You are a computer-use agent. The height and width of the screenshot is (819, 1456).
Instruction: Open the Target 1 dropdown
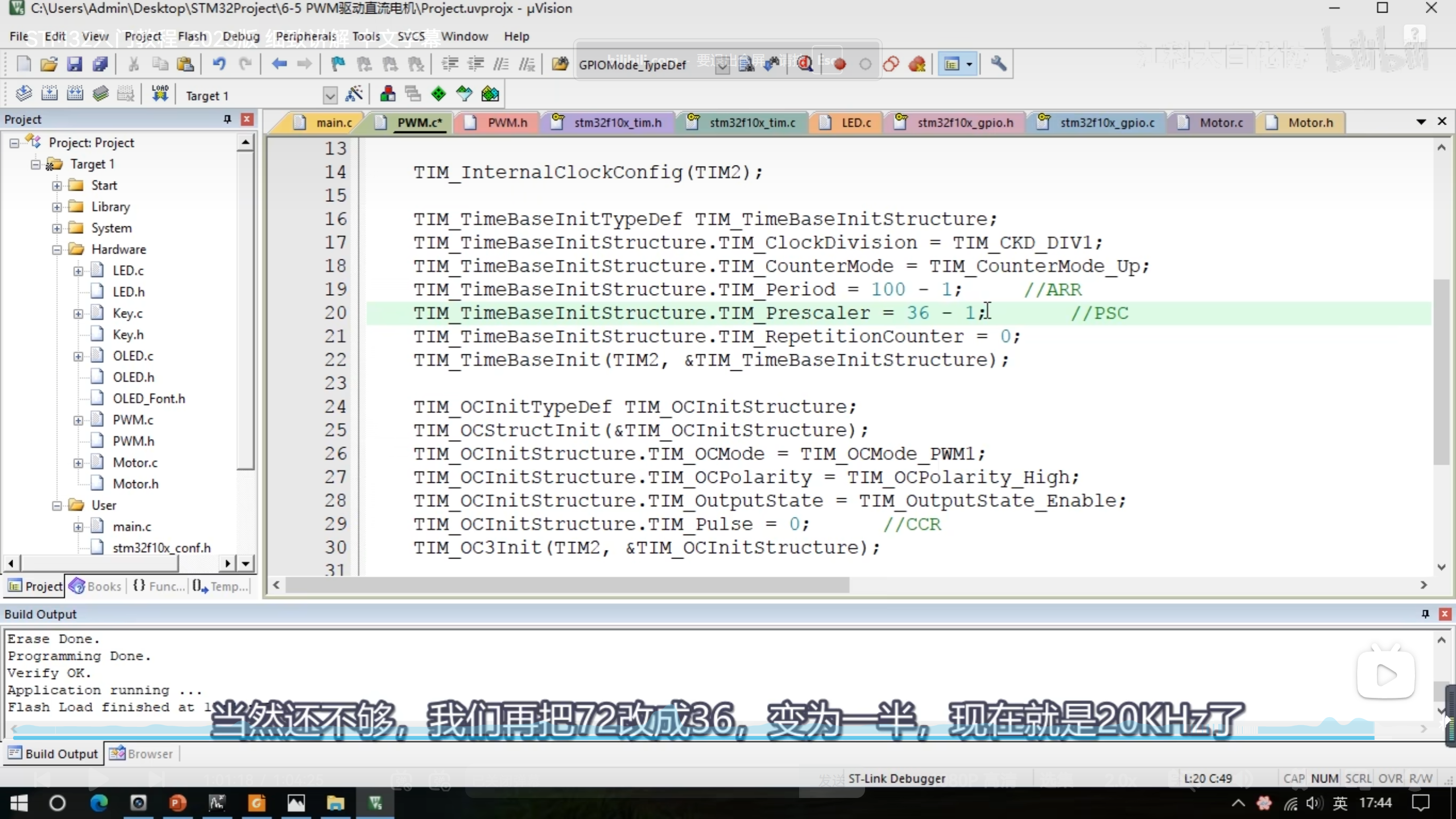tap(330, 96)
